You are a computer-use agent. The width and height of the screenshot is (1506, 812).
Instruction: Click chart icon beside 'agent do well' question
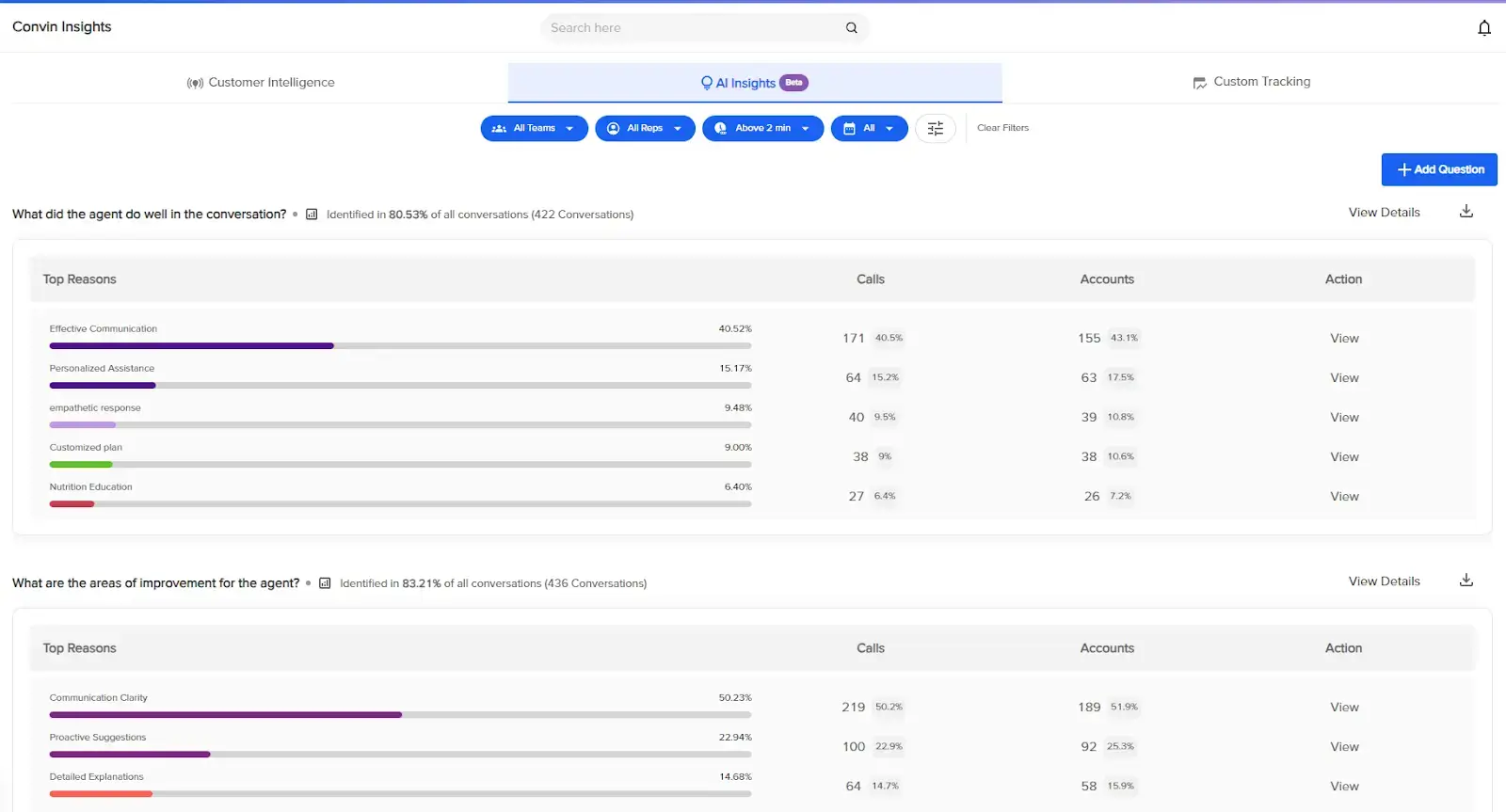coord(312,215)
